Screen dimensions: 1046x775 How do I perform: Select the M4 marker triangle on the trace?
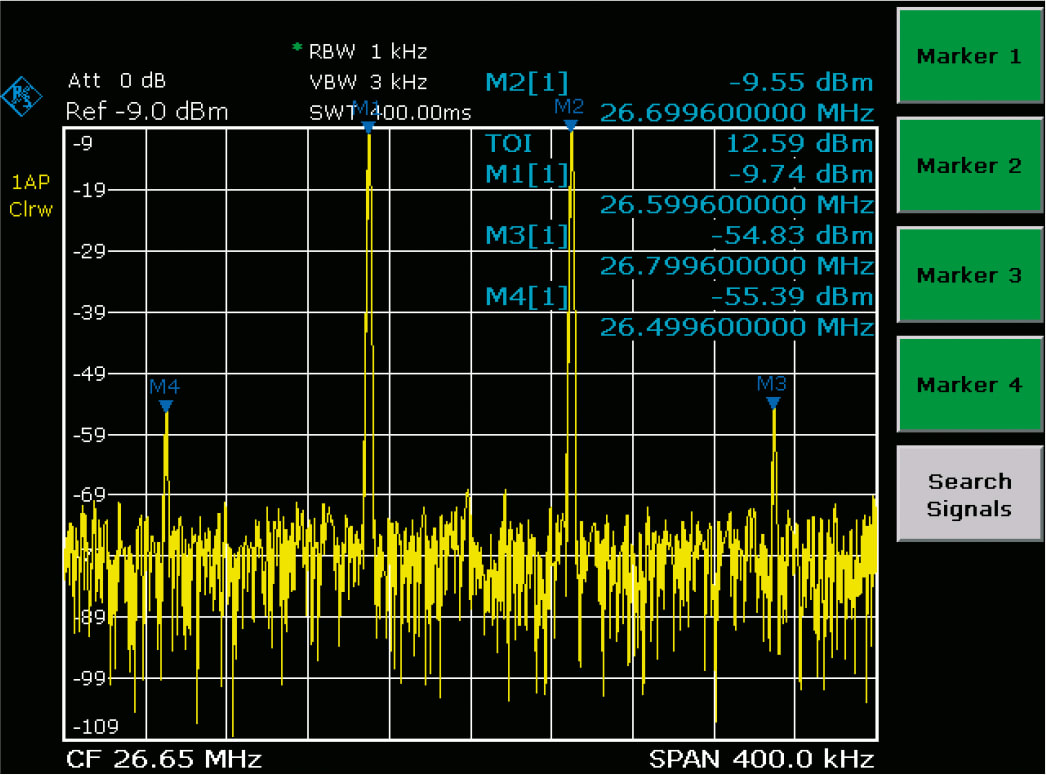click(x=164, y=403)
